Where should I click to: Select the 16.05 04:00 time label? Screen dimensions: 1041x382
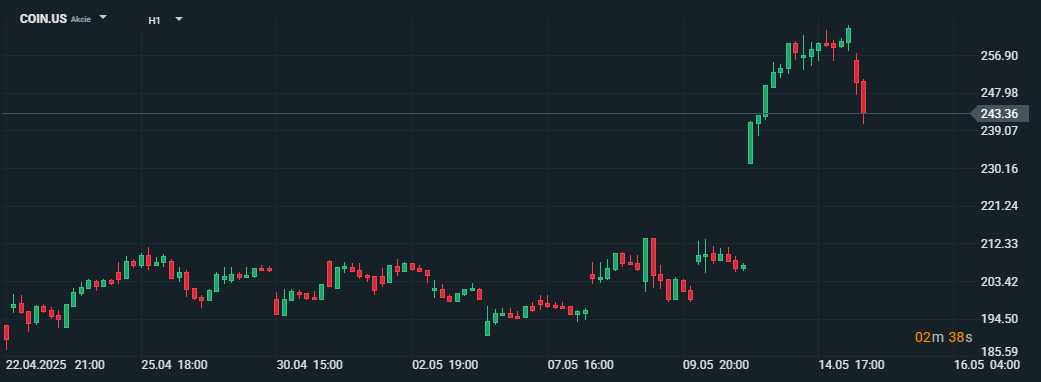coord(987,365)
